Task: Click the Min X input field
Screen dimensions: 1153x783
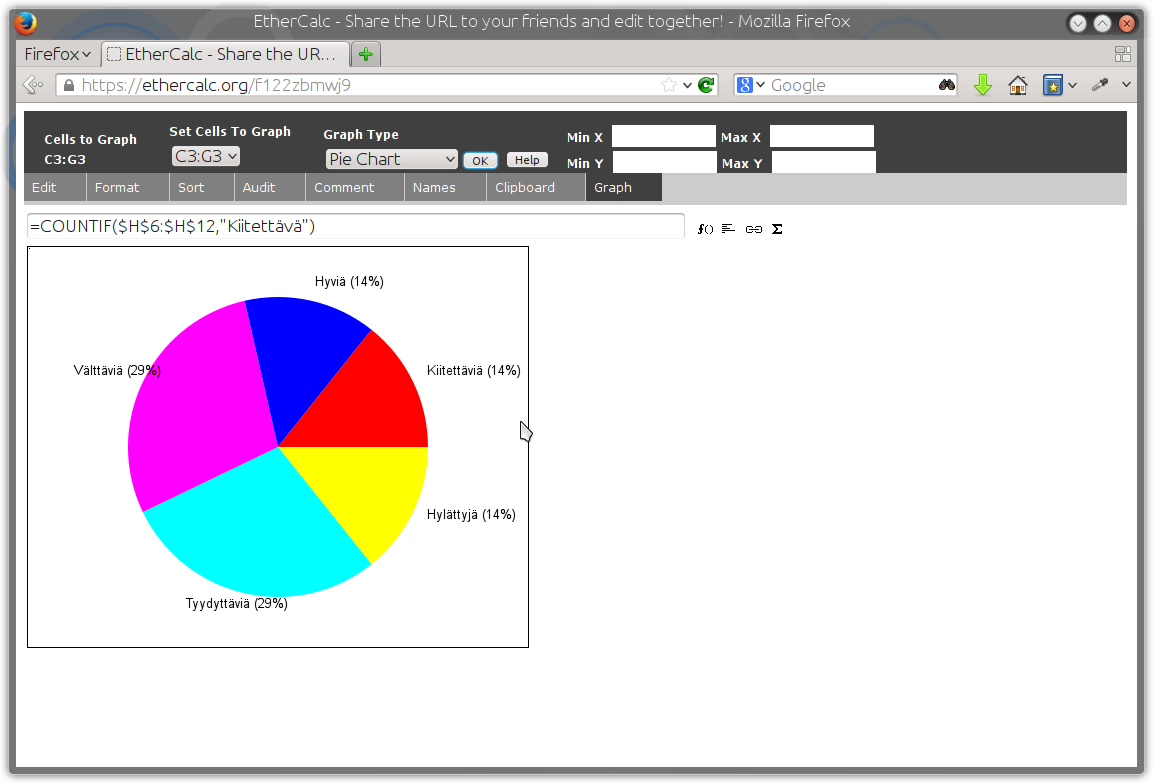Action: click(x=663, y=137)
